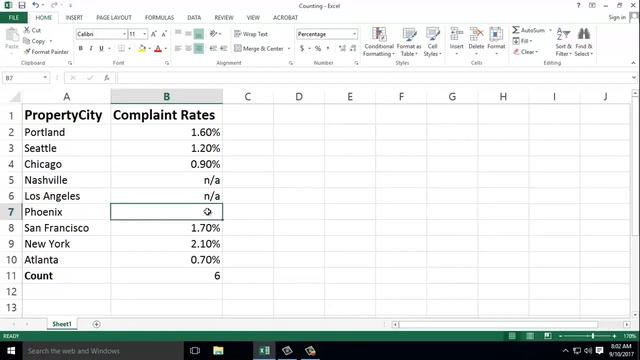Click Increase Indent icon
This screenshot has width=640, height=360.
pyautogui.click(x=223, y=49)
